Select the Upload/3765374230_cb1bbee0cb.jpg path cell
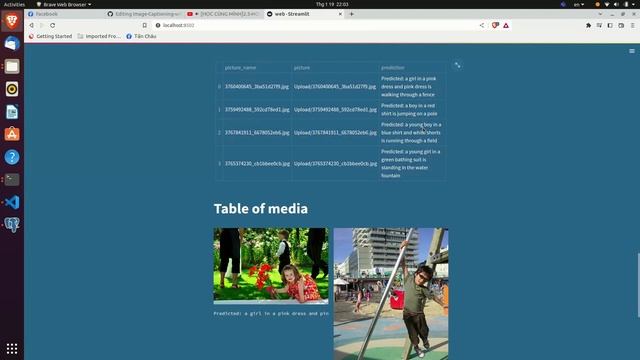 pos(335,163)
